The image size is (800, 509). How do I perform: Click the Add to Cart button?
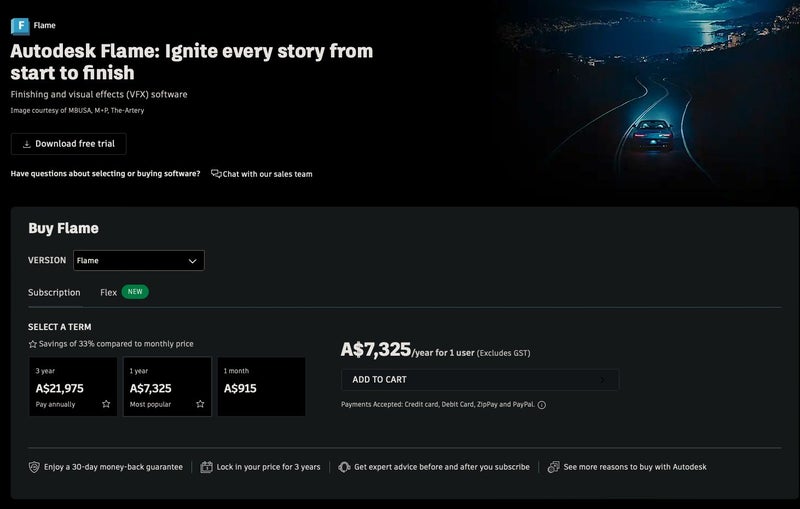(x=479, y=380)
